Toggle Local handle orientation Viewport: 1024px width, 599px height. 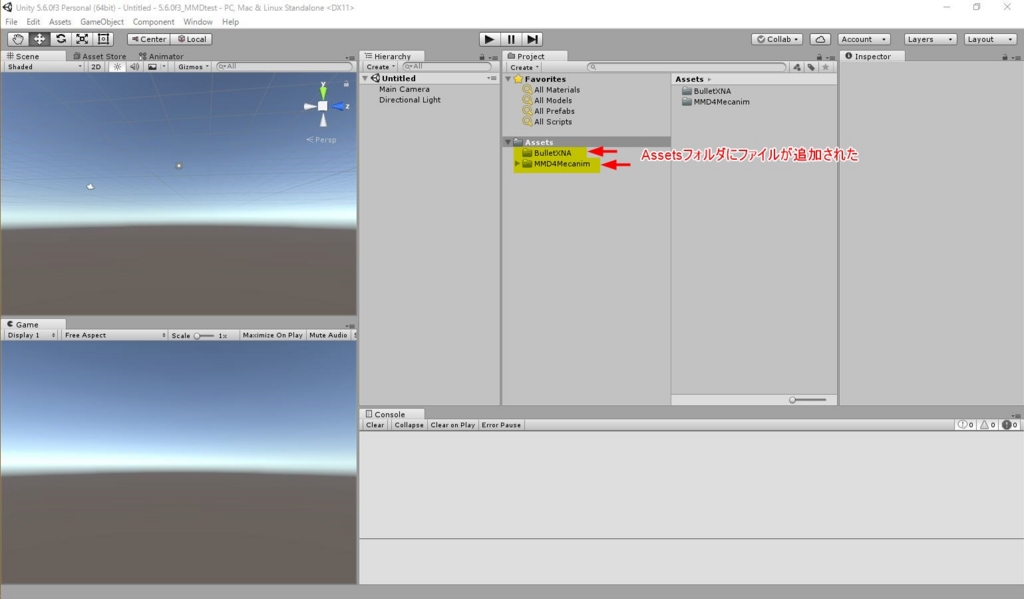[x=192, y=39]
